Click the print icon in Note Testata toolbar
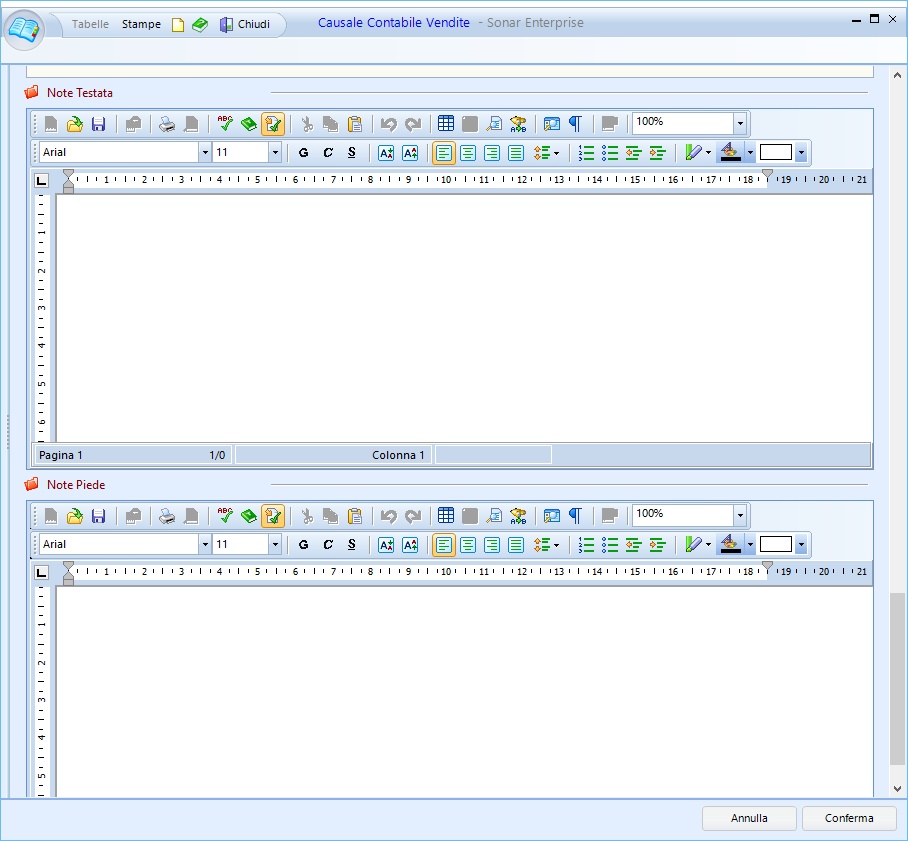 (x=167, y=124)
